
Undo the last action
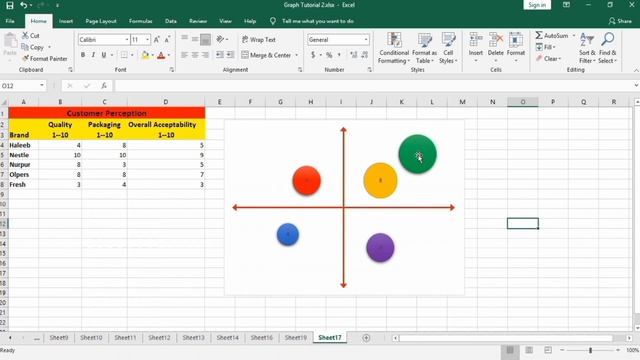[24, 5]
